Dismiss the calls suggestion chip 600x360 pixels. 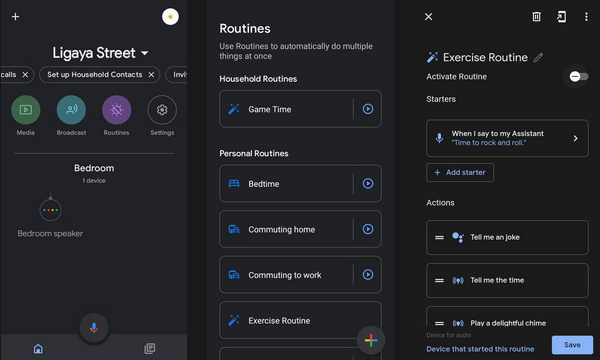[x=25, y=75]
